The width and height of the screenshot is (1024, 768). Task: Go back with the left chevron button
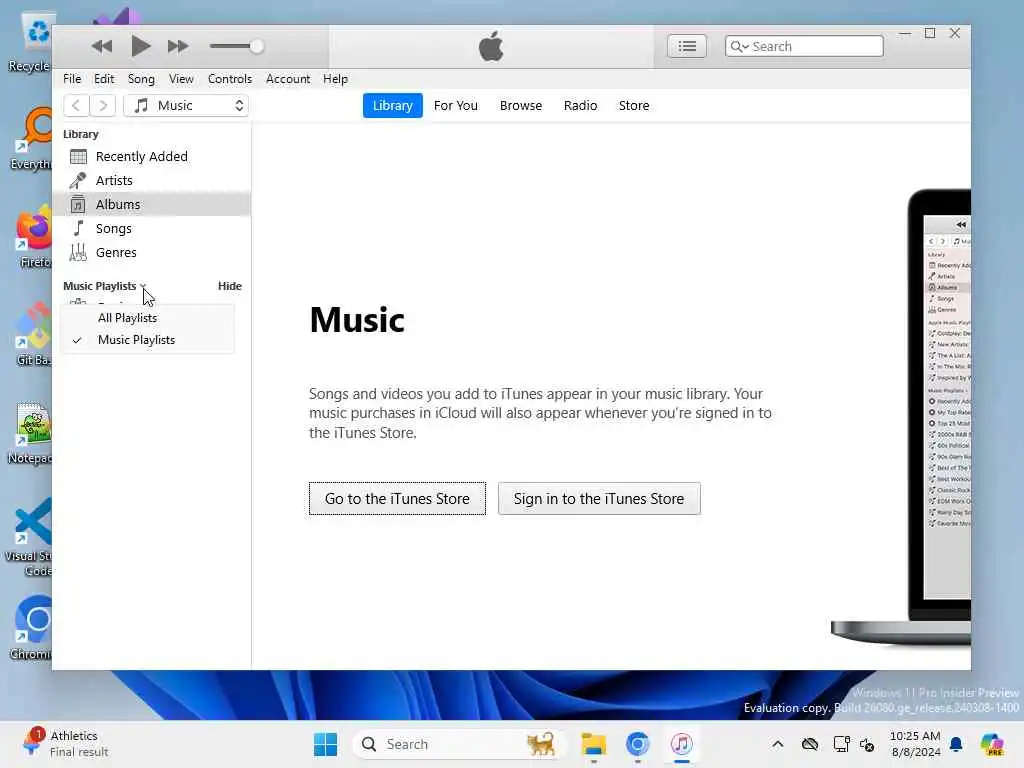point(76,106)
